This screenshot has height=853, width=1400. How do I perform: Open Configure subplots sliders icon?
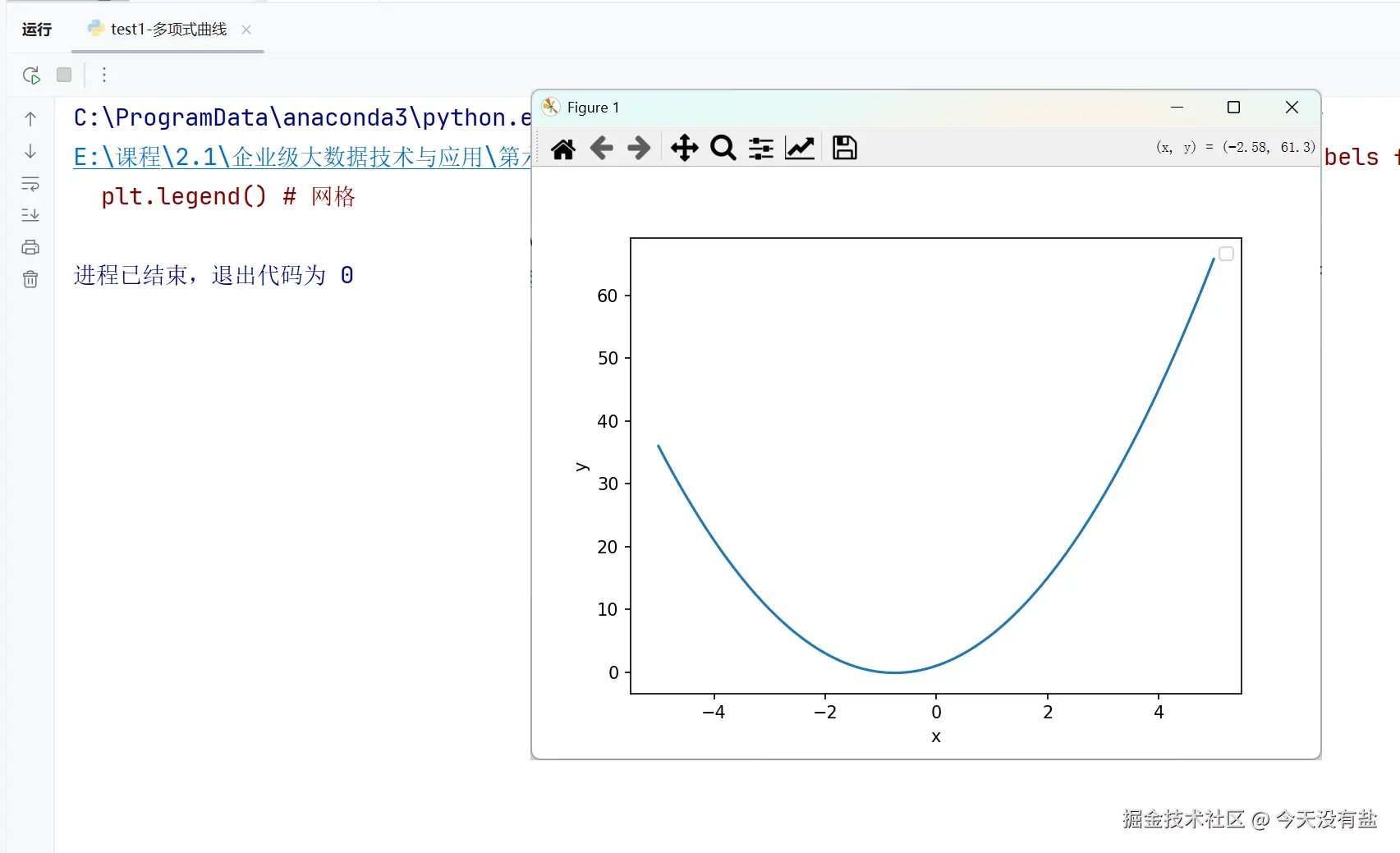pyautogui.click(x=761, y=149)
